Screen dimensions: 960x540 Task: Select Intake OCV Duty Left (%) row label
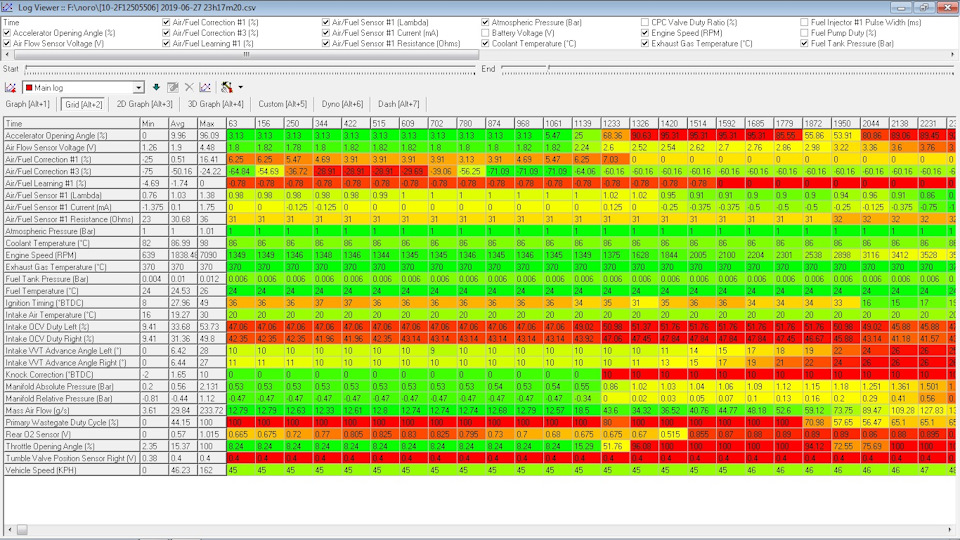(x=72, y=326)
